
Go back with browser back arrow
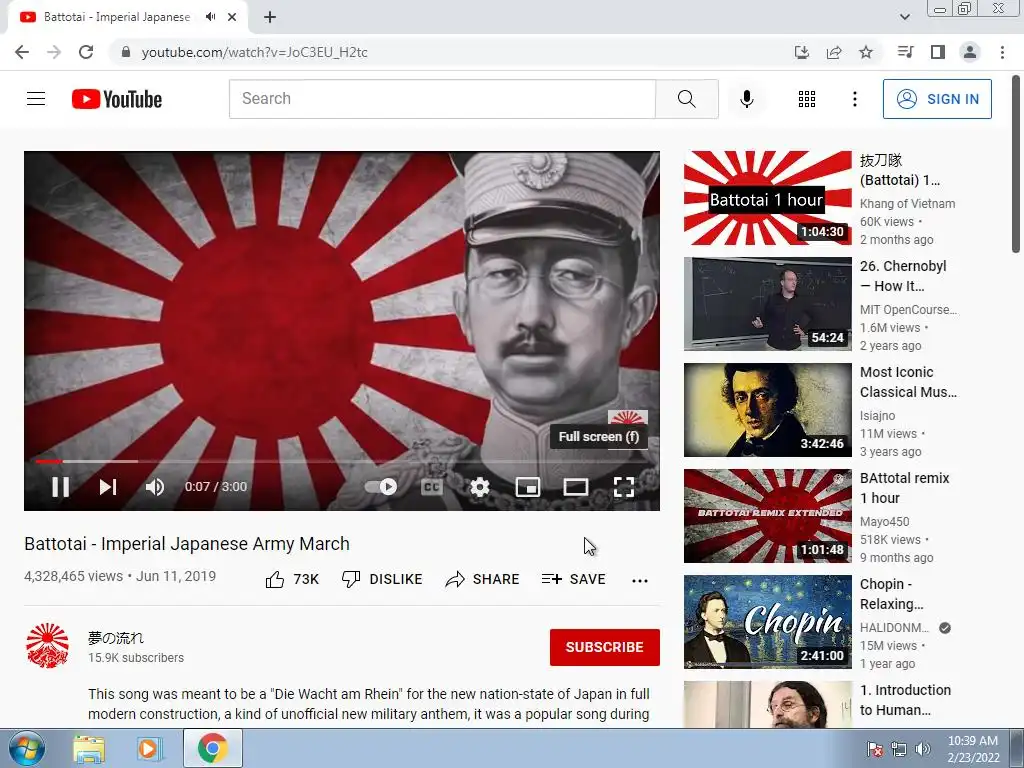pyautogui.click(x=22, y=52)
